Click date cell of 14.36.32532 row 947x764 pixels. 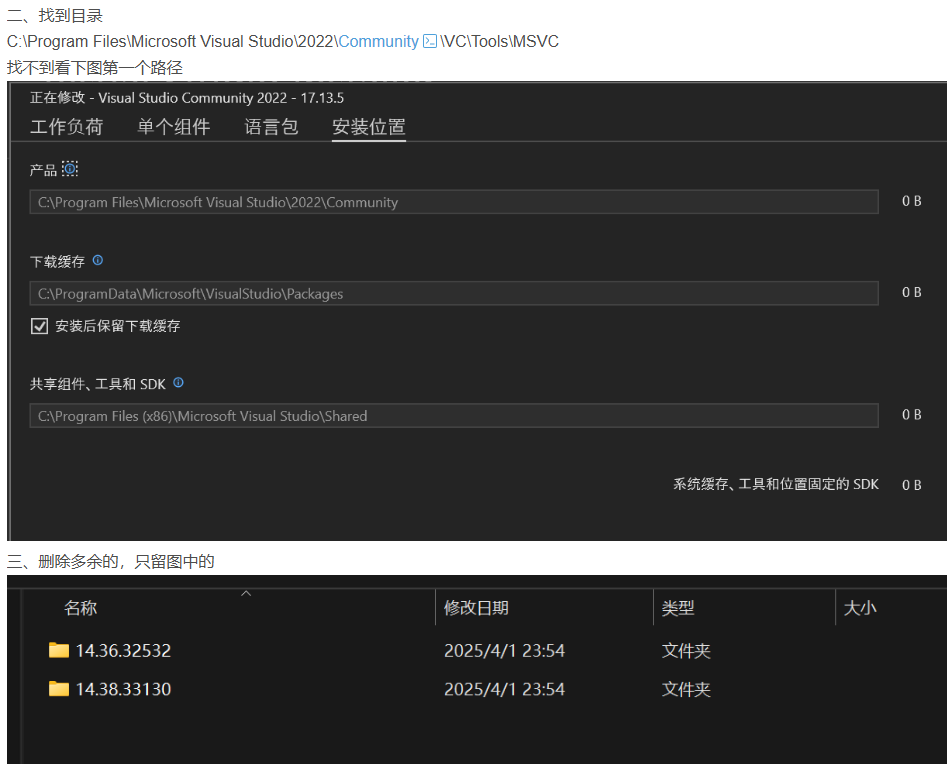click(x=504, y=650)
